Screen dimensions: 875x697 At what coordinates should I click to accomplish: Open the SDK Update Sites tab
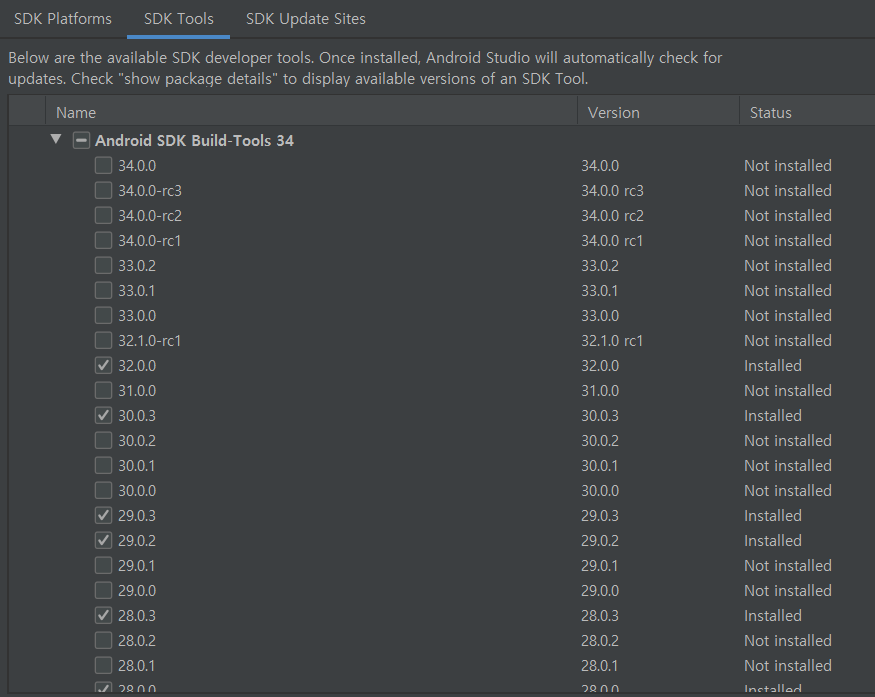[305, 19]
